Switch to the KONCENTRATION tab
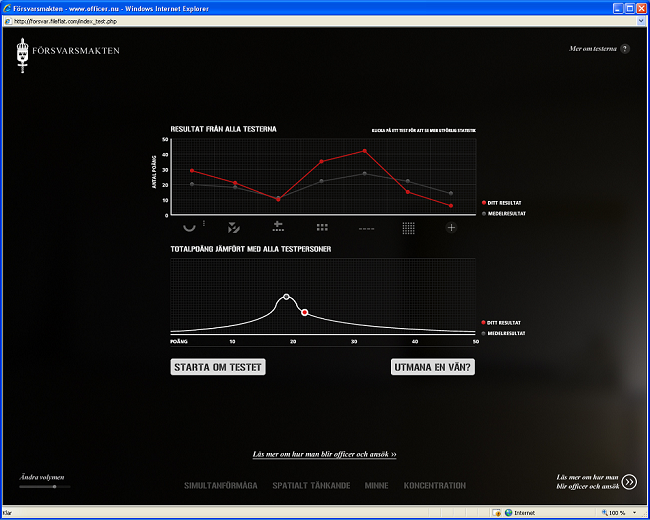650x520 pixels. click(435, 486)
